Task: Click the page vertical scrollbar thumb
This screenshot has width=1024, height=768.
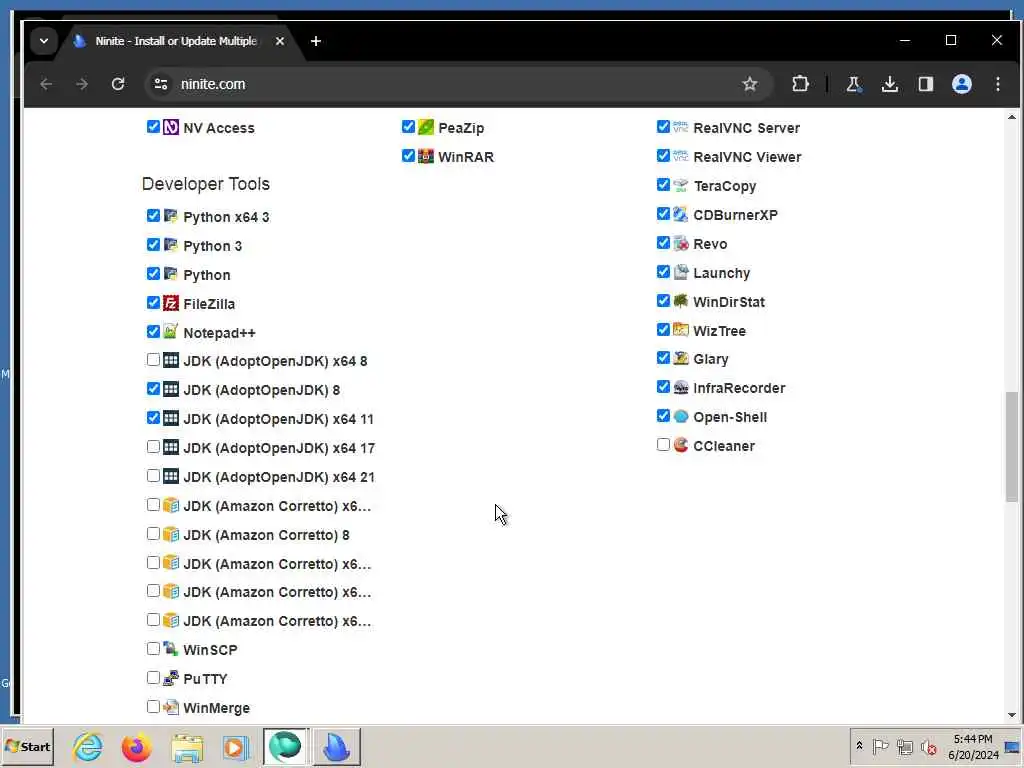Action: point(1012,447)
